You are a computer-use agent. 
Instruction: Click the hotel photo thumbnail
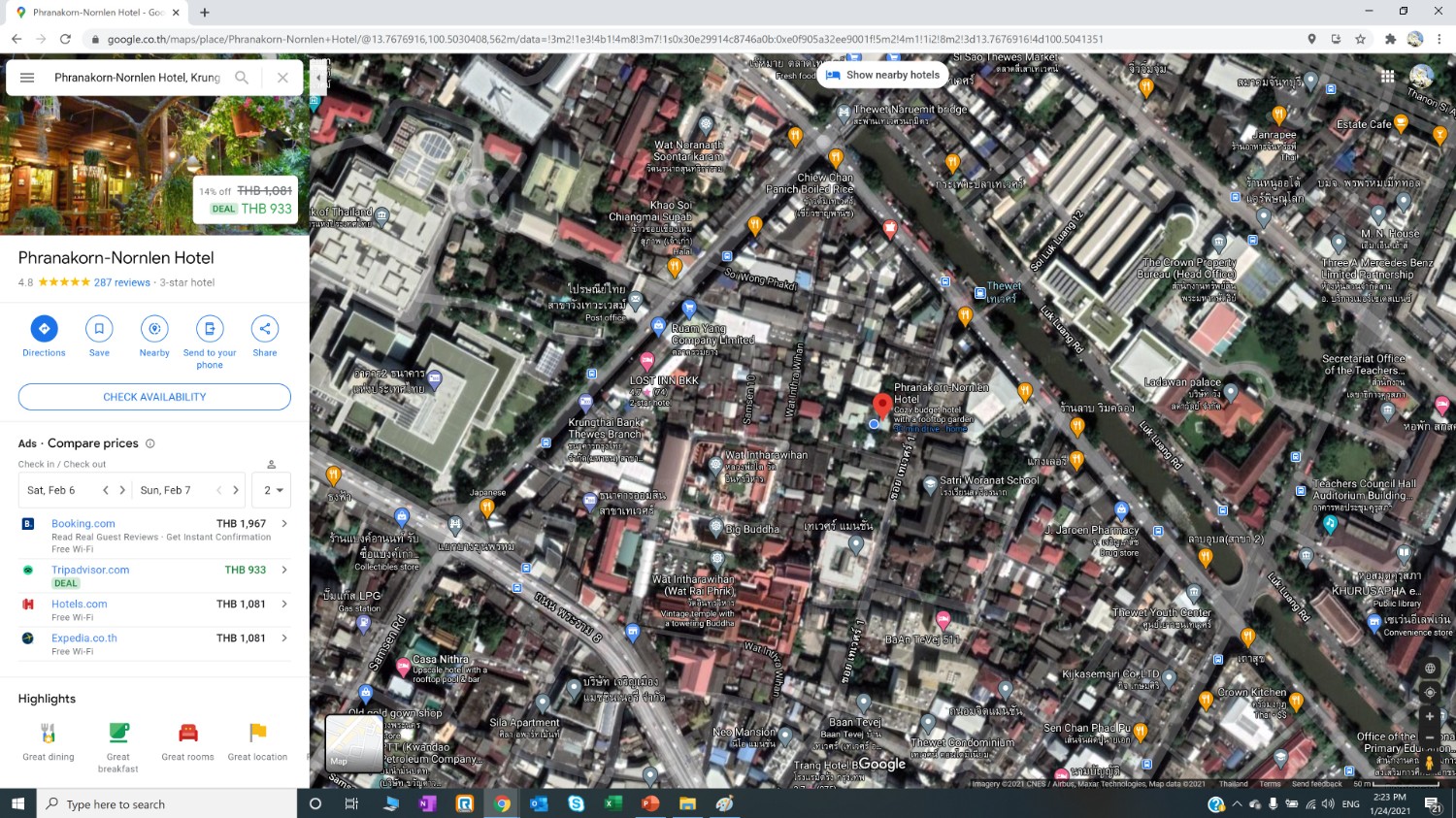click(154, 165)
